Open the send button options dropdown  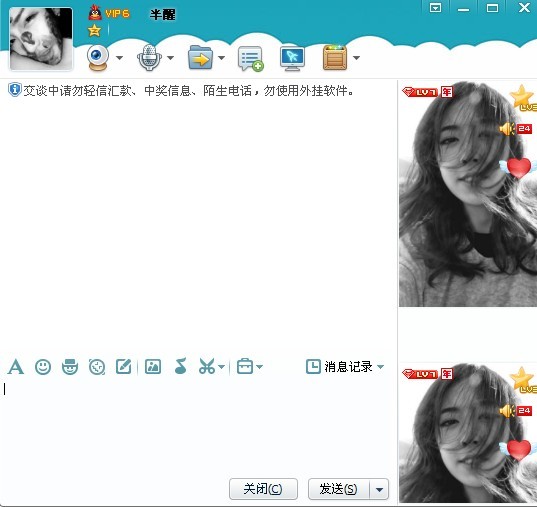pos(379,489)
